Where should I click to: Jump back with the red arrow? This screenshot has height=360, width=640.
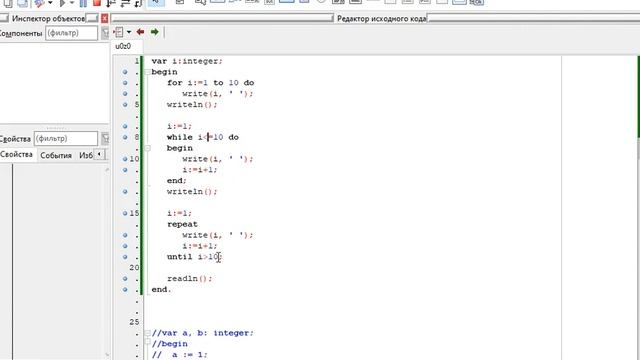tap(140, 32)
